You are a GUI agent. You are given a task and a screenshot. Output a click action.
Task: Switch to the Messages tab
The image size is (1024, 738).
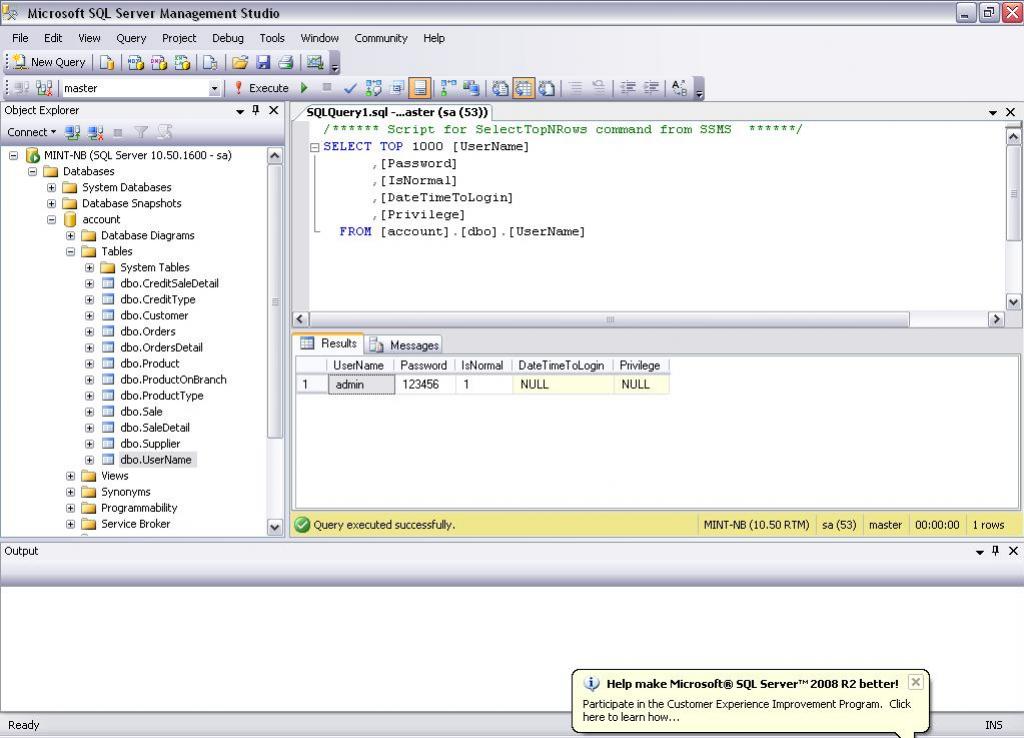point(404,345)
